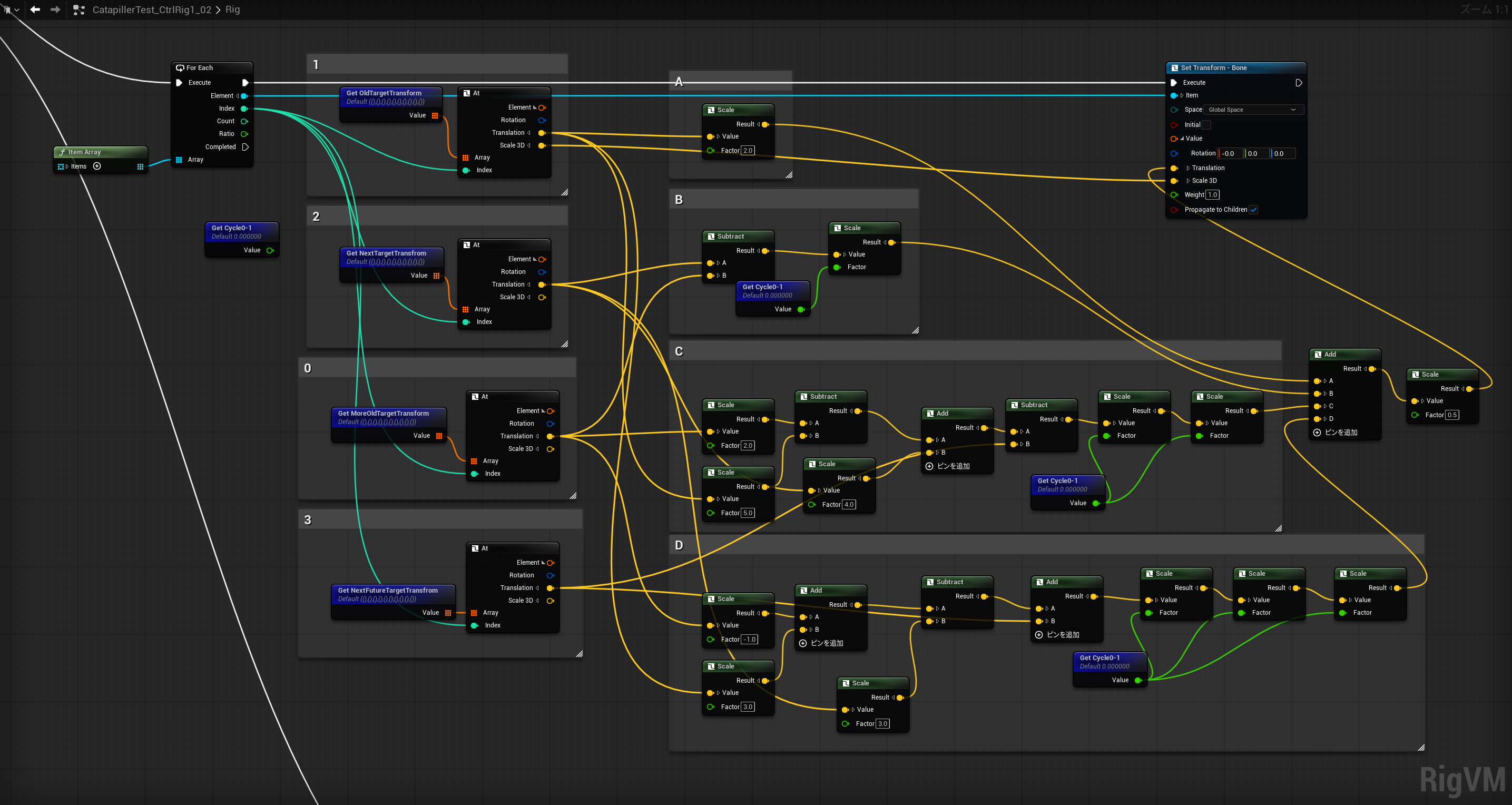Select the Rig breadcrumb item
1512x805 pixels.
(232, 10)
